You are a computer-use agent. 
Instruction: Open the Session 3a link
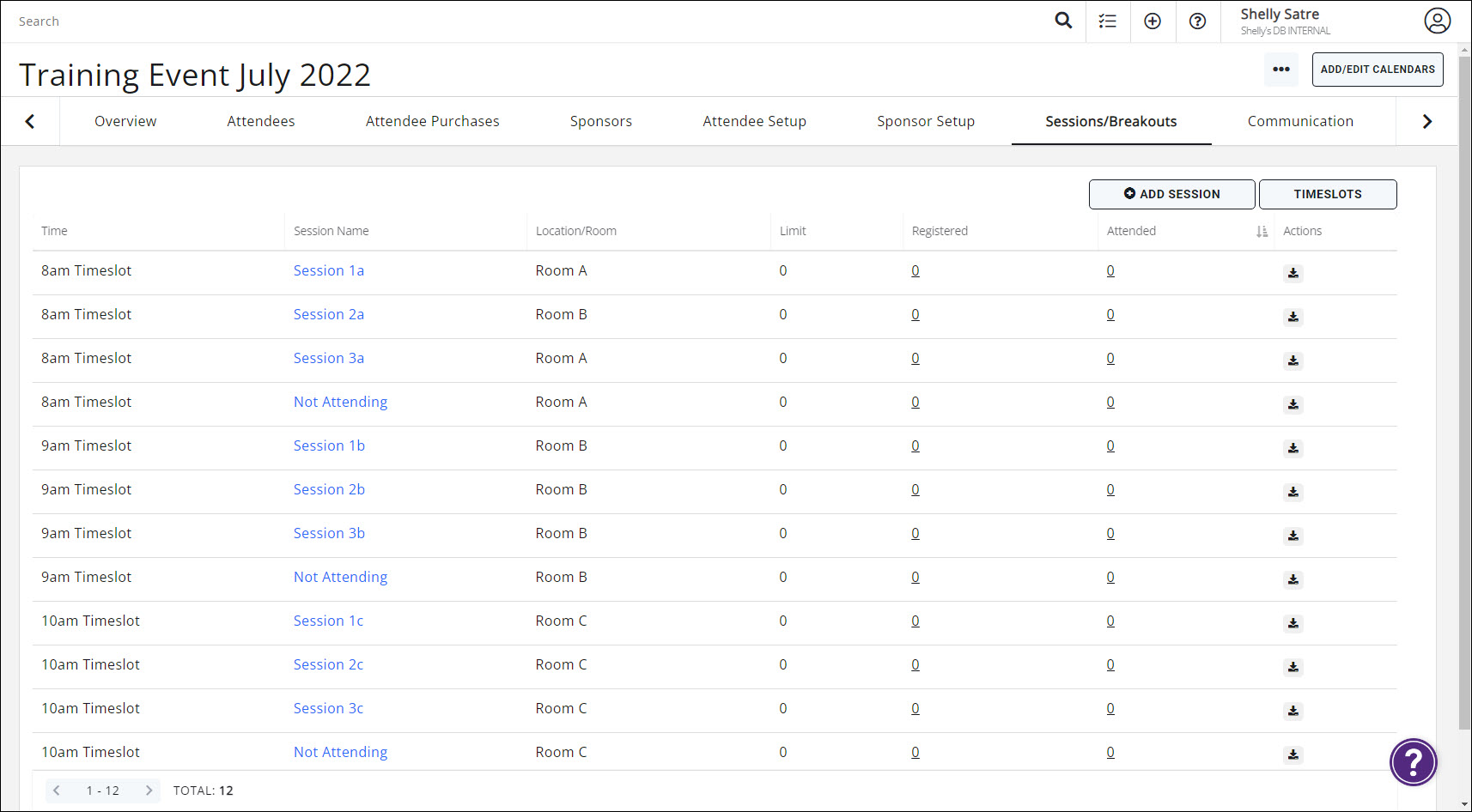[x=329, y=358]
